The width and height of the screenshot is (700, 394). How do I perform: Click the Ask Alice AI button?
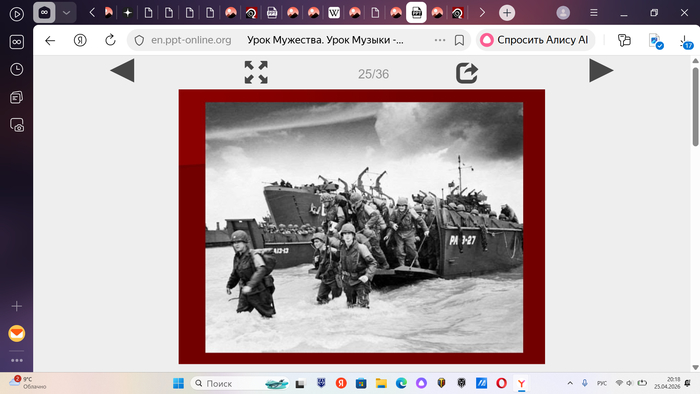click(535, 40)
